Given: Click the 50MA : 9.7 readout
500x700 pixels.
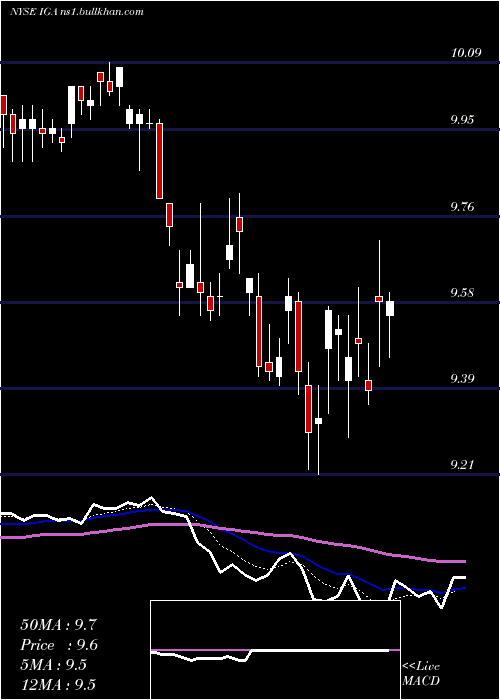Looking at the screenshot, I should click(58, 625).
